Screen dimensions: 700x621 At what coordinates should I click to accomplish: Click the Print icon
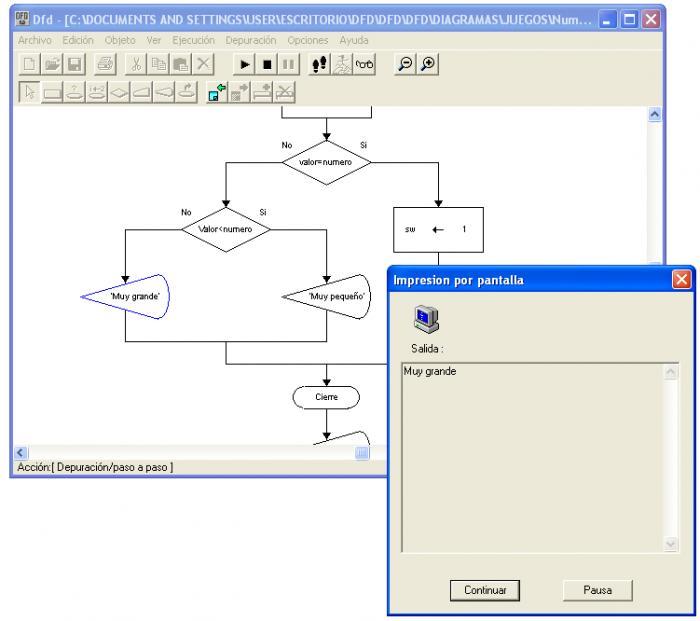click(105, 64)
